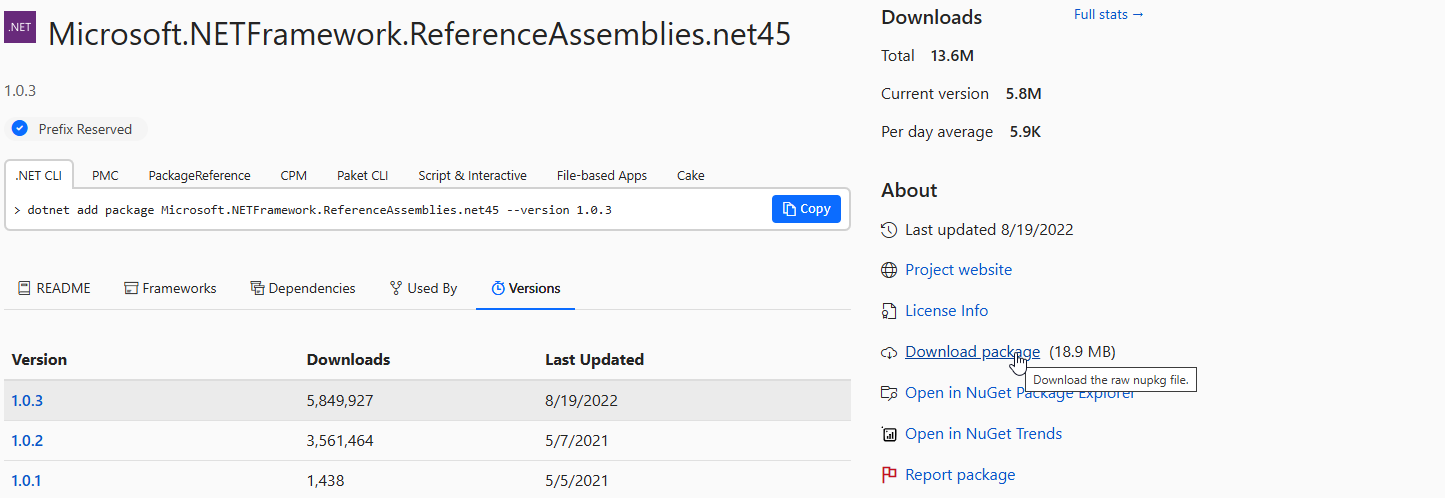The width and height of the screenshot is (1445, 498).
Task: Click the chart icon beside Open in NuGet Trends
Action: point(889,434)
